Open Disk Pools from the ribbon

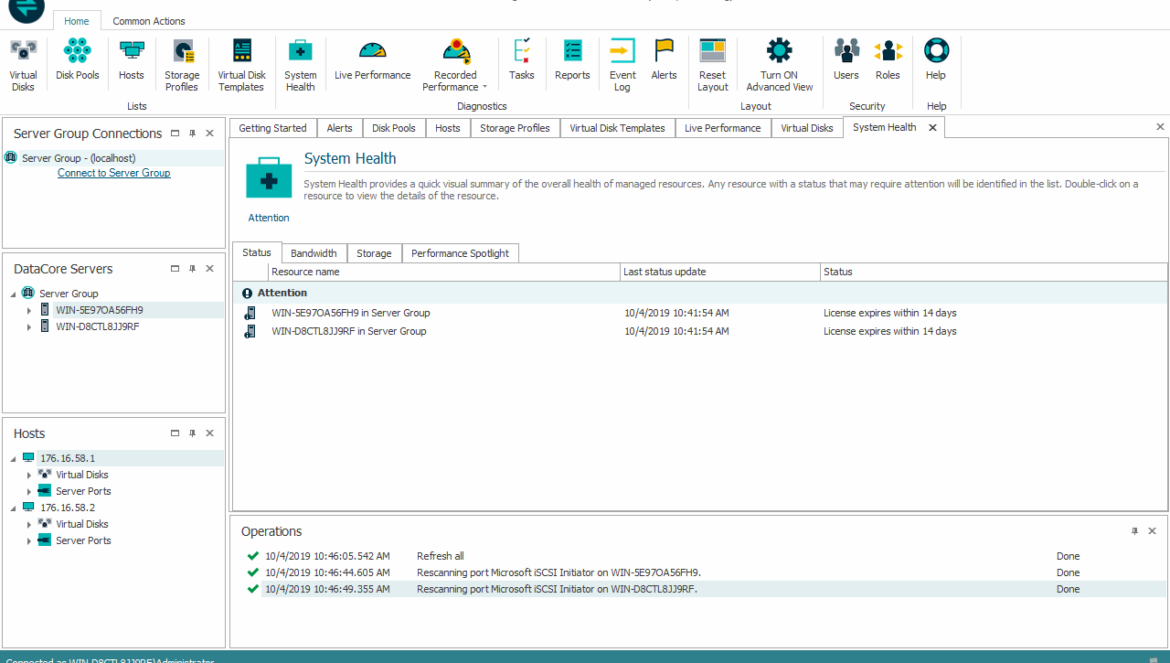click(x=77, y=60)
